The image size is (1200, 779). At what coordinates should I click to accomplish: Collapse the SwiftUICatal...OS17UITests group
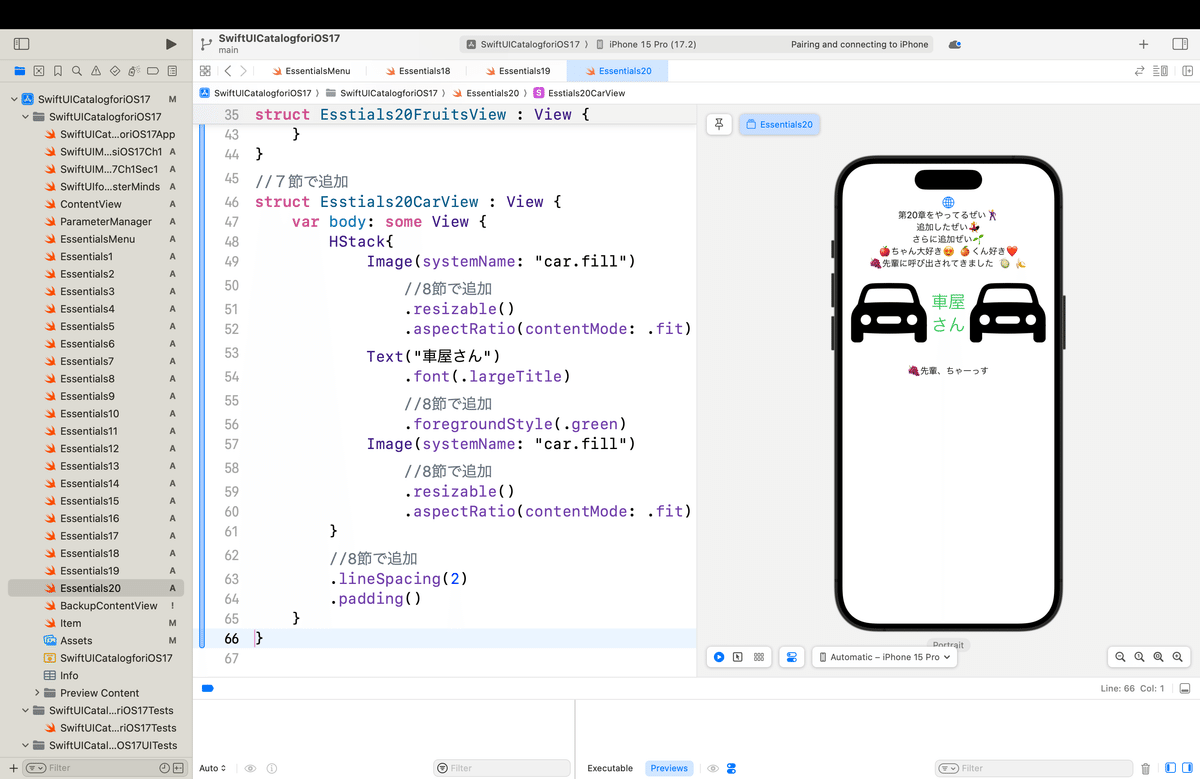point(25,745)
